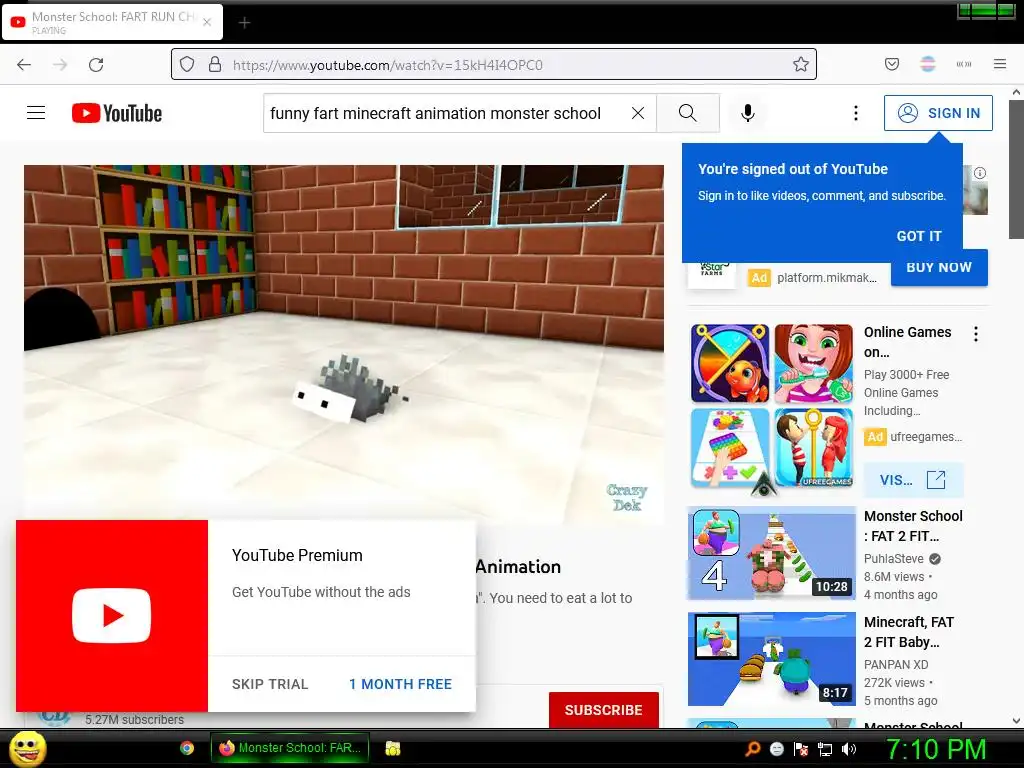Viewport: 1024px width, 768px height.
Task: Open YouTube settings three-dot menu
Action: point(856,113)
